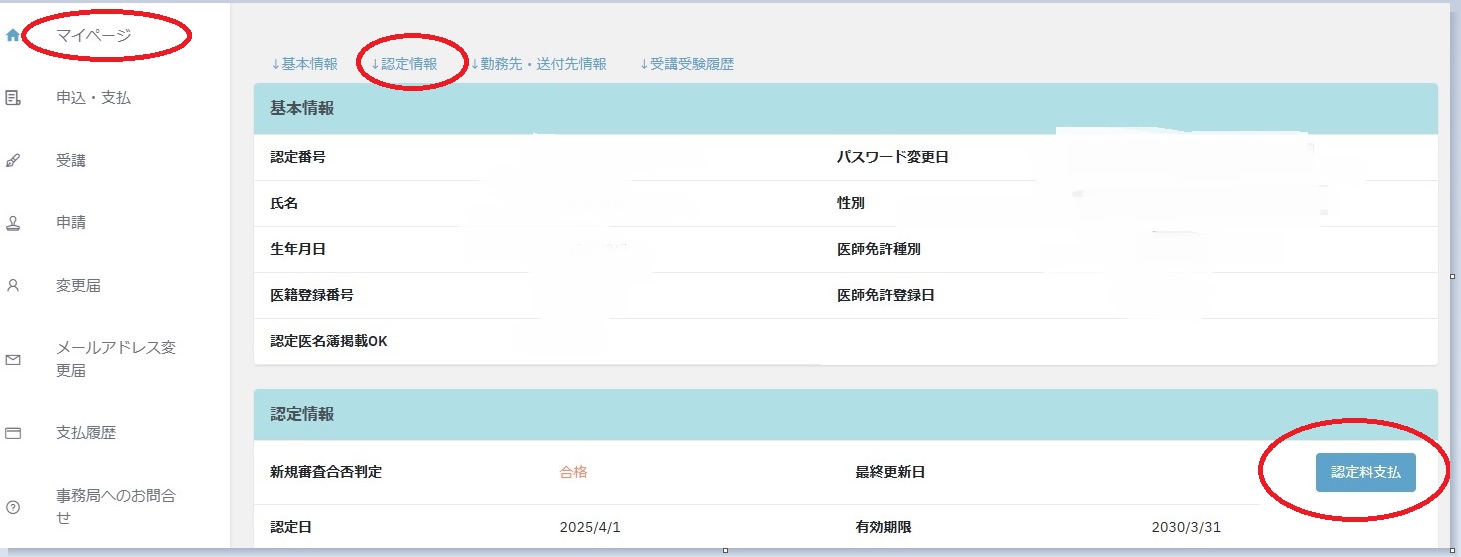Viewport: 1461px width, 557px height.
Task: Jump to ↓勤務先・送付先情報 section link
Action: coord(538,64)
